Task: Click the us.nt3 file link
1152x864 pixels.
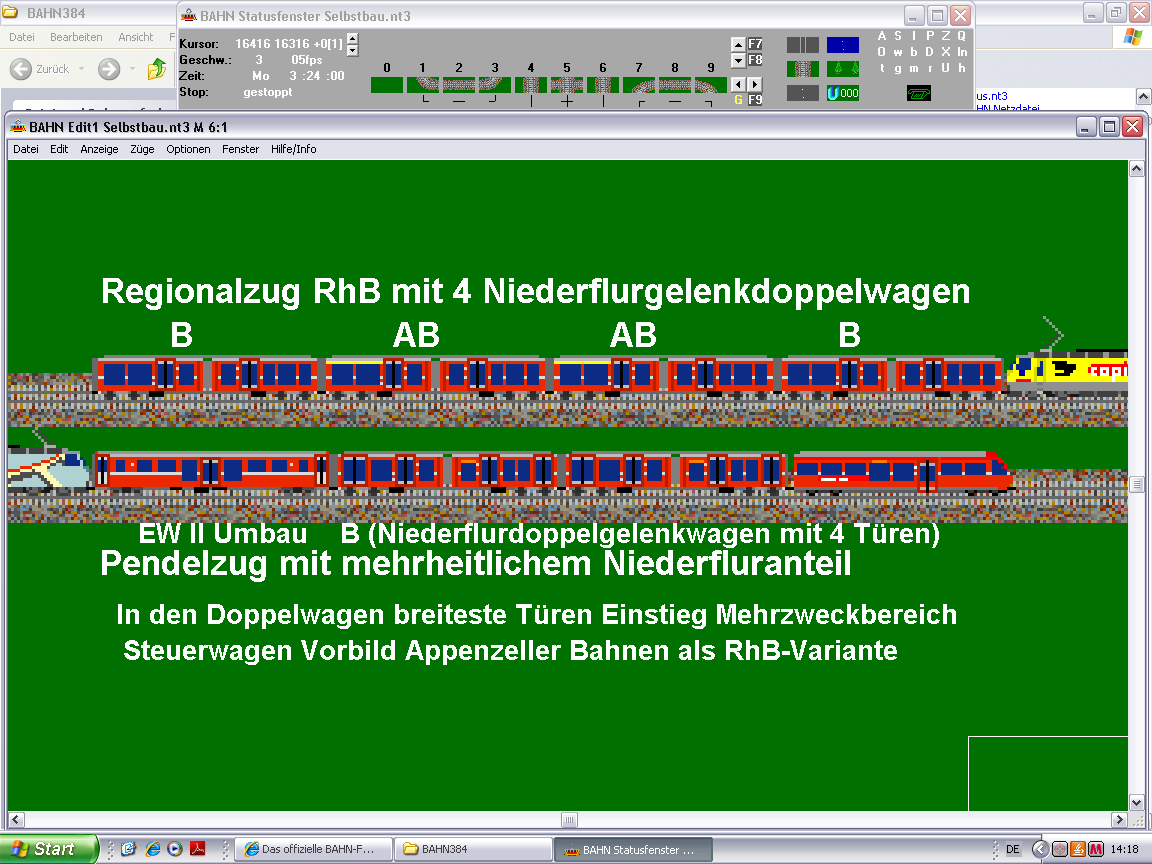Action: pos(992,96)
